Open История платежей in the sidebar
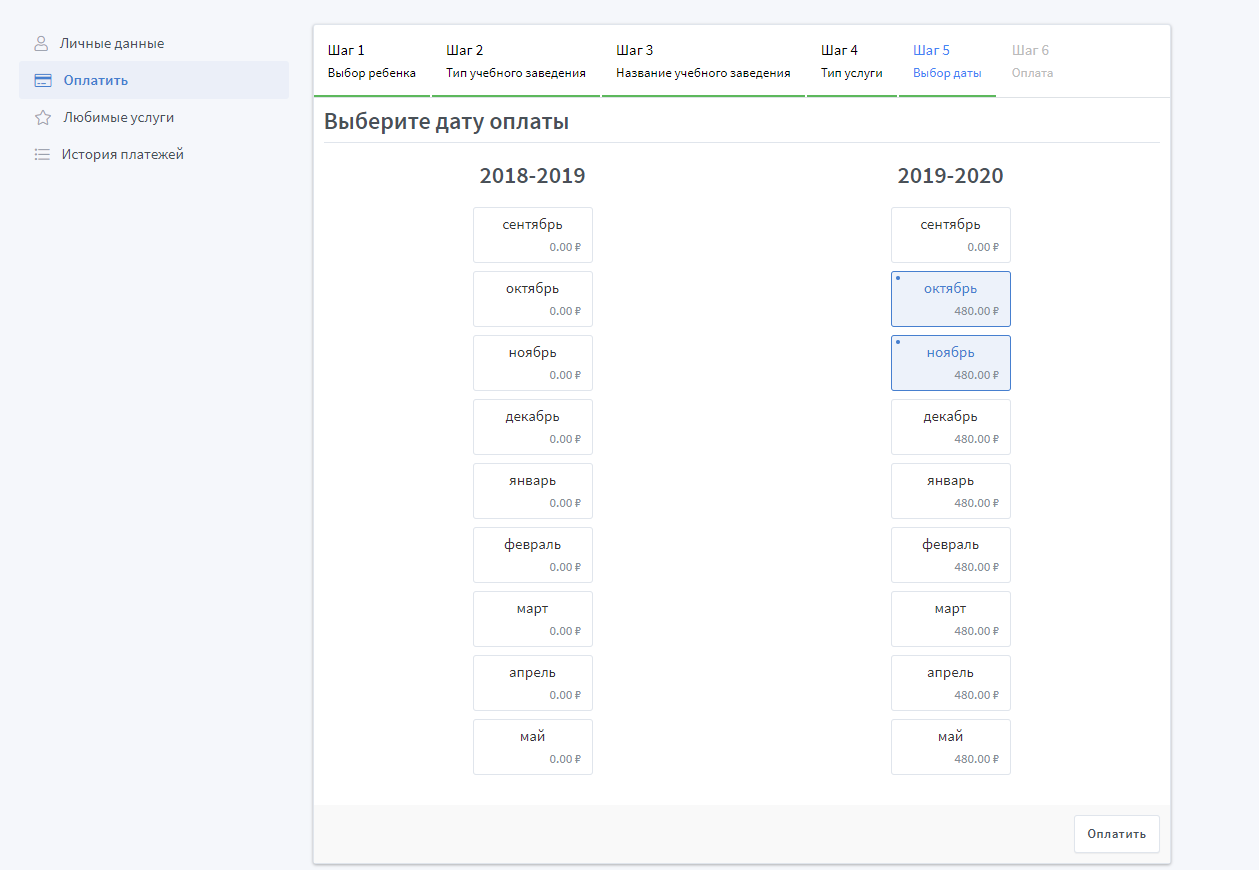Screen dimensions: 1259x870 [122, 155]
